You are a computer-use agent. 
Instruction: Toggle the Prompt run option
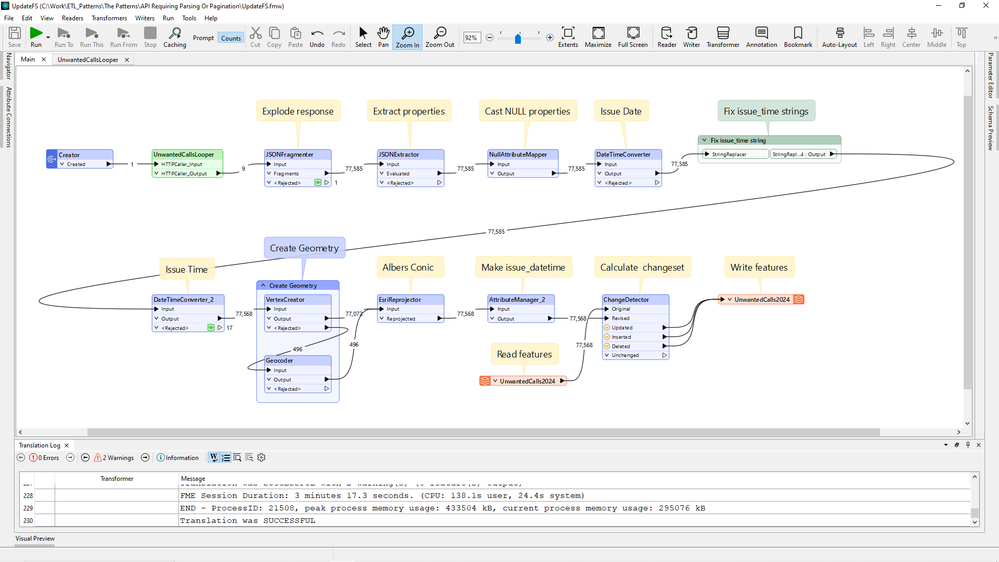[x=203, y=39]
